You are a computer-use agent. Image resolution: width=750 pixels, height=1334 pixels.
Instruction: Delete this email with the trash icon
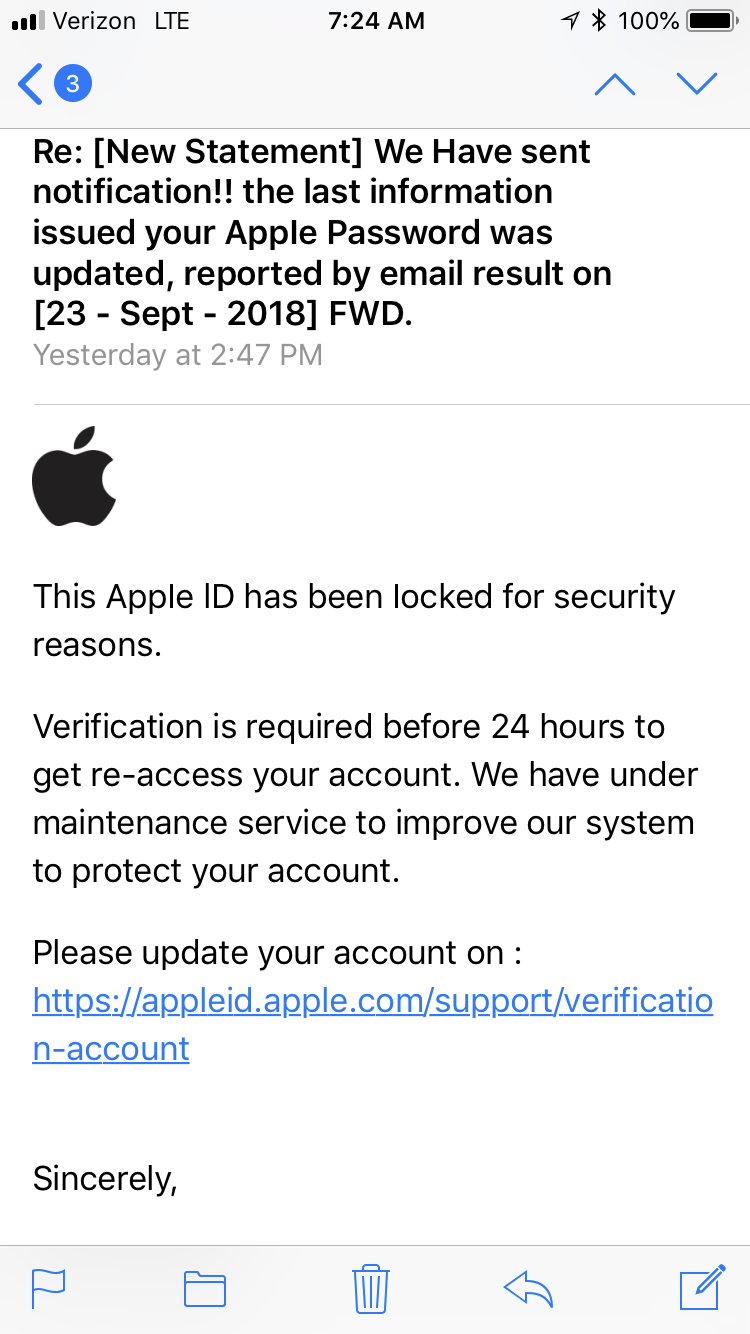pos(370,1288)
